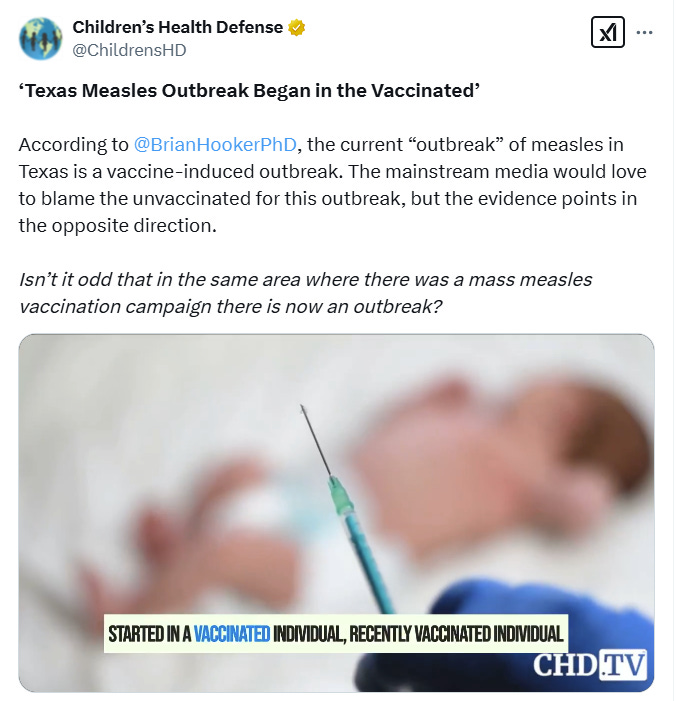684x701 pixels.
Task: Click the CHD.TV watermark logo
Action: [590, 665]
